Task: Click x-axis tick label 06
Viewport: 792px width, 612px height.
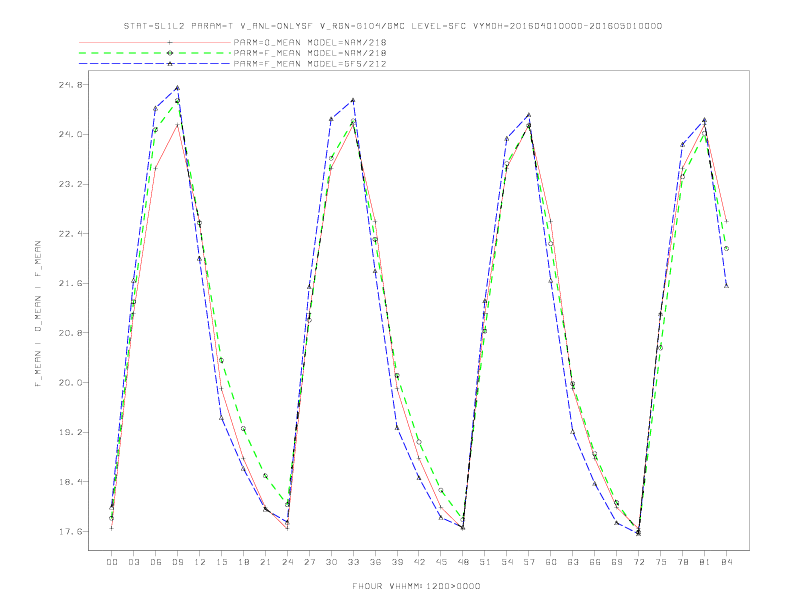Action: click(156, 562)
